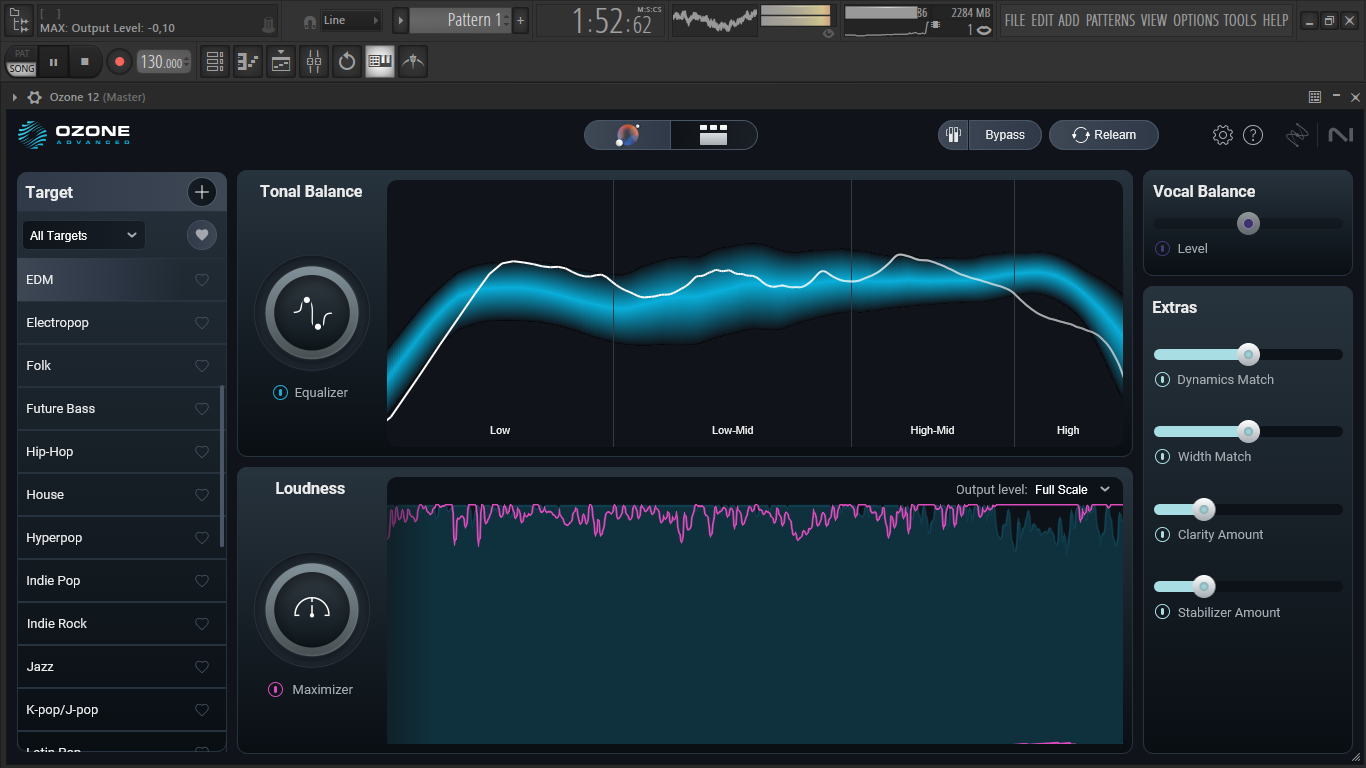Open the PATTERNS menu
The width and height of the screenshot is (1366, 768).
pyautogui.click(x=1110, y=20)
